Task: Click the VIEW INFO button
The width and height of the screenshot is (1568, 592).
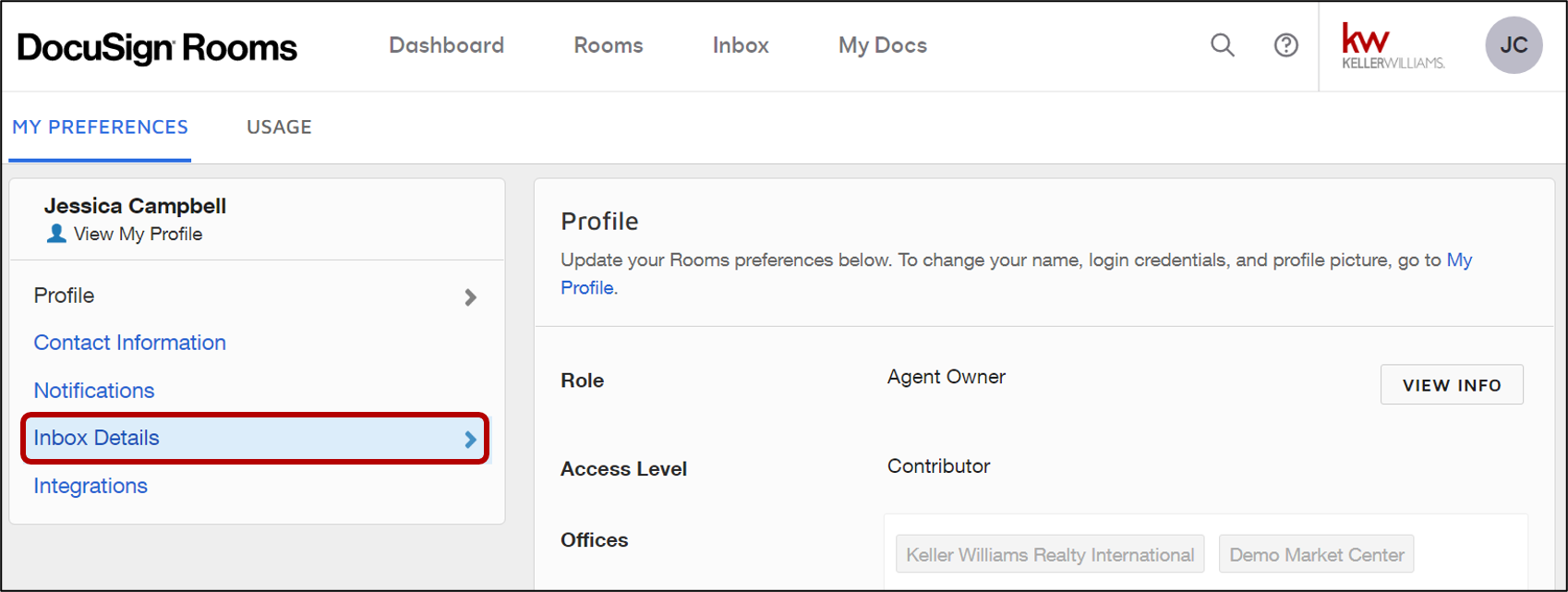Action: tap(1452, 385)
